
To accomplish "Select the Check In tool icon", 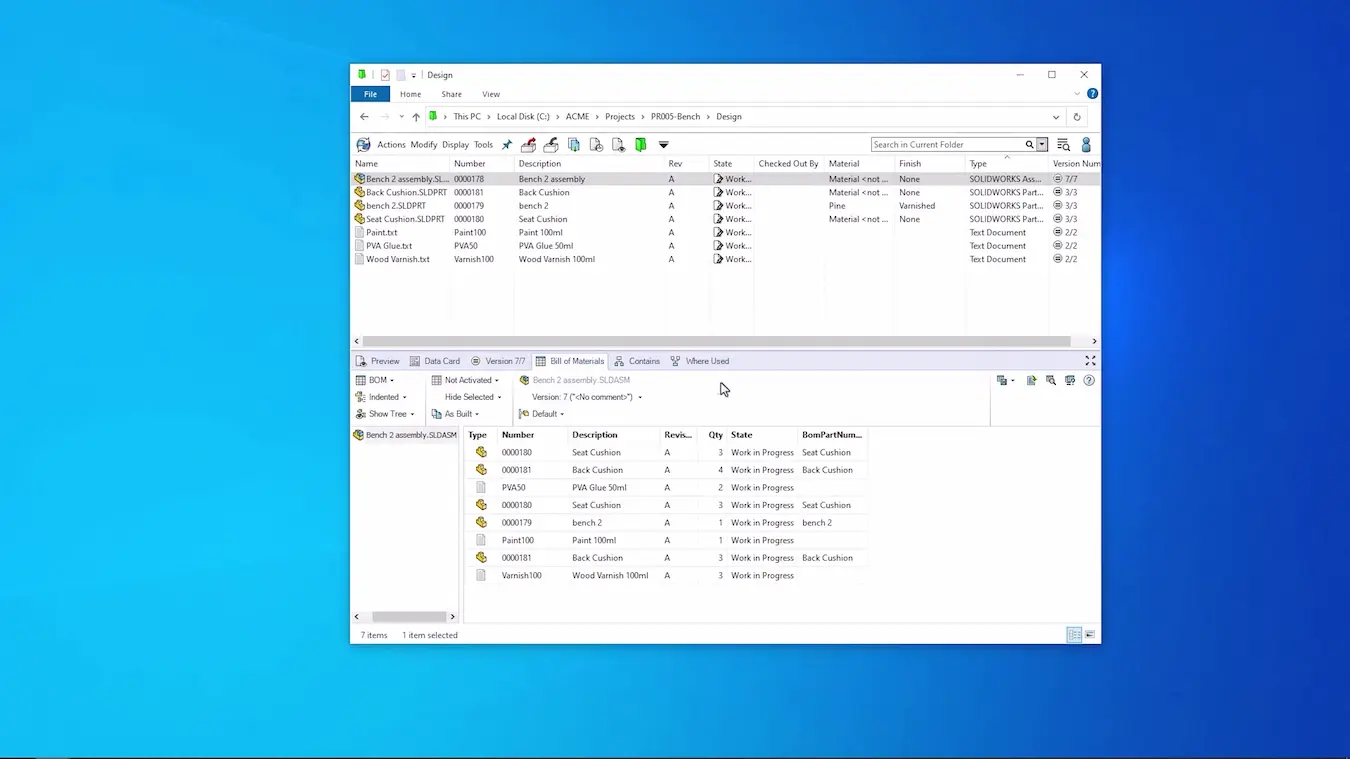I will (x=551, y=144).
